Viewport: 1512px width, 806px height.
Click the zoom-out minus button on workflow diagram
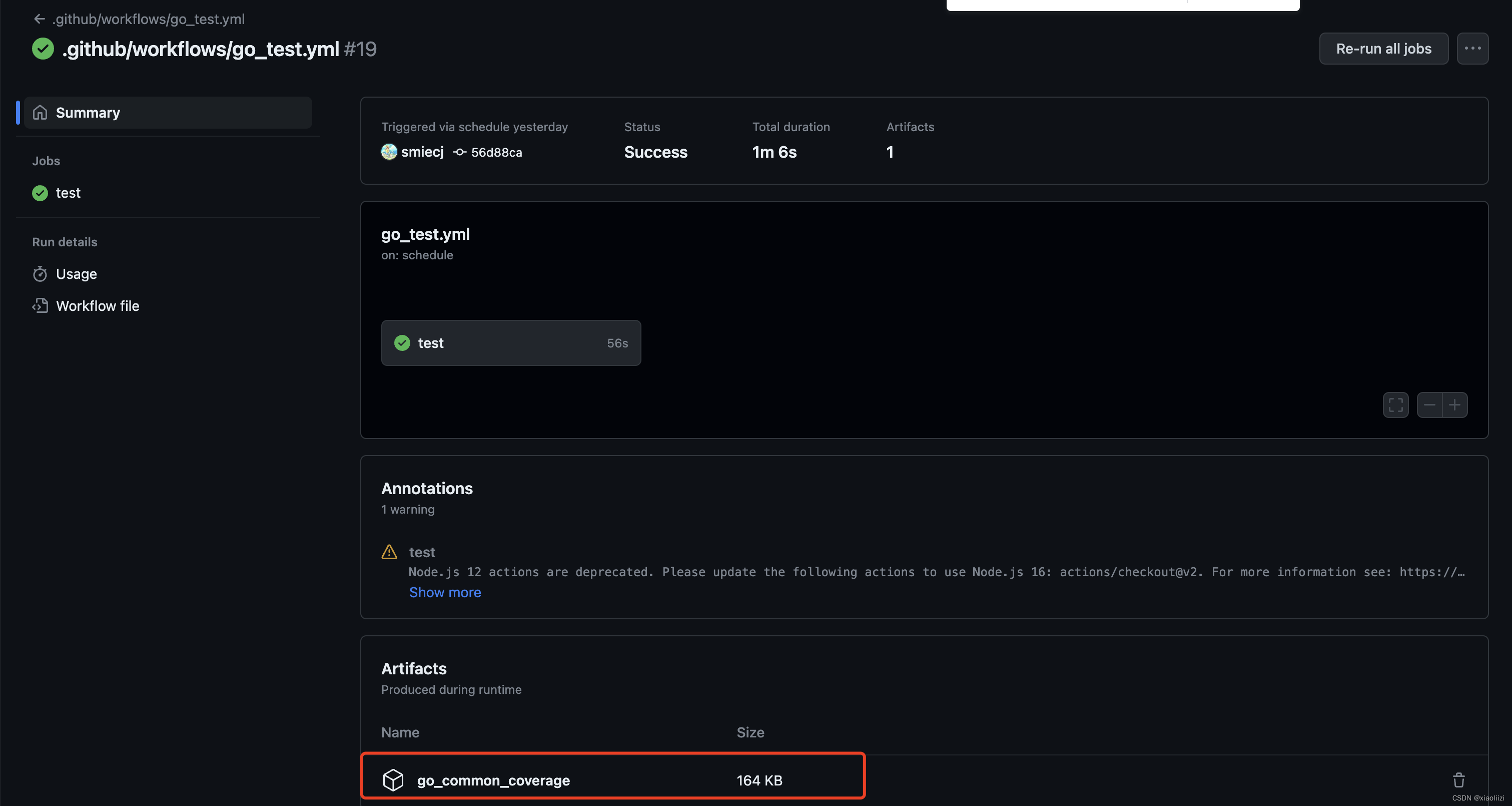tap(1430, 405)
